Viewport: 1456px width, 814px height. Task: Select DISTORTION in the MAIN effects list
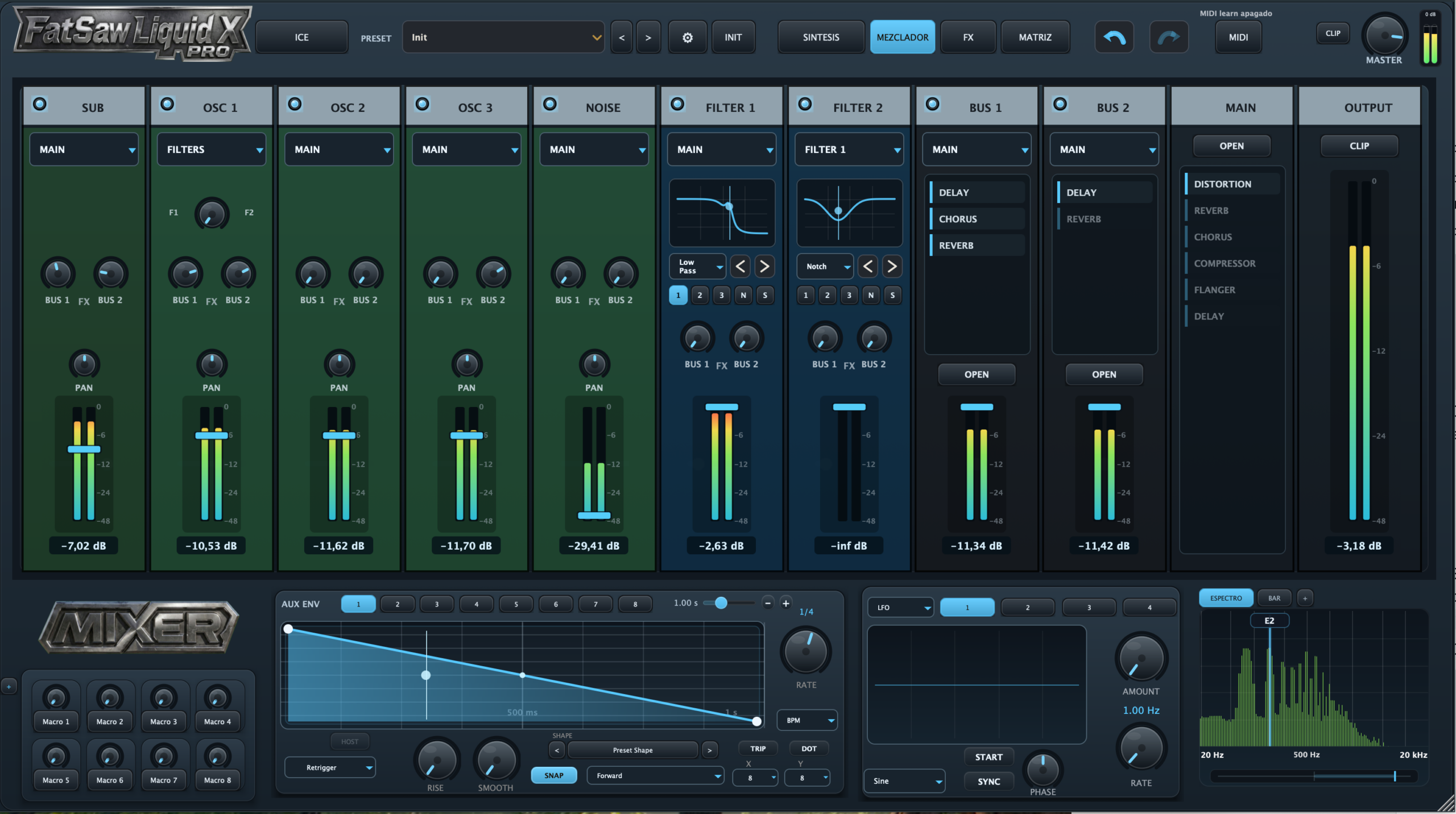[1232, 184]
